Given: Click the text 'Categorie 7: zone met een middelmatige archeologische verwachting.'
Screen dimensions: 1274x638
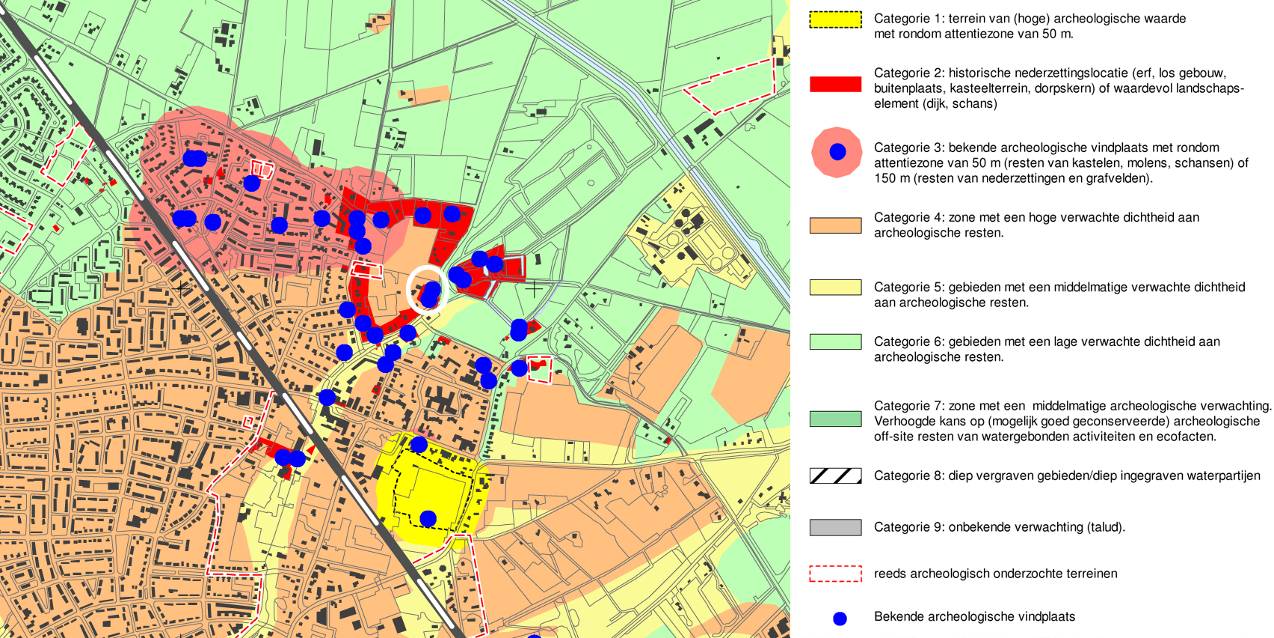Looking at the screenshot, I should pyautogui.click(x=1072, y=406).
